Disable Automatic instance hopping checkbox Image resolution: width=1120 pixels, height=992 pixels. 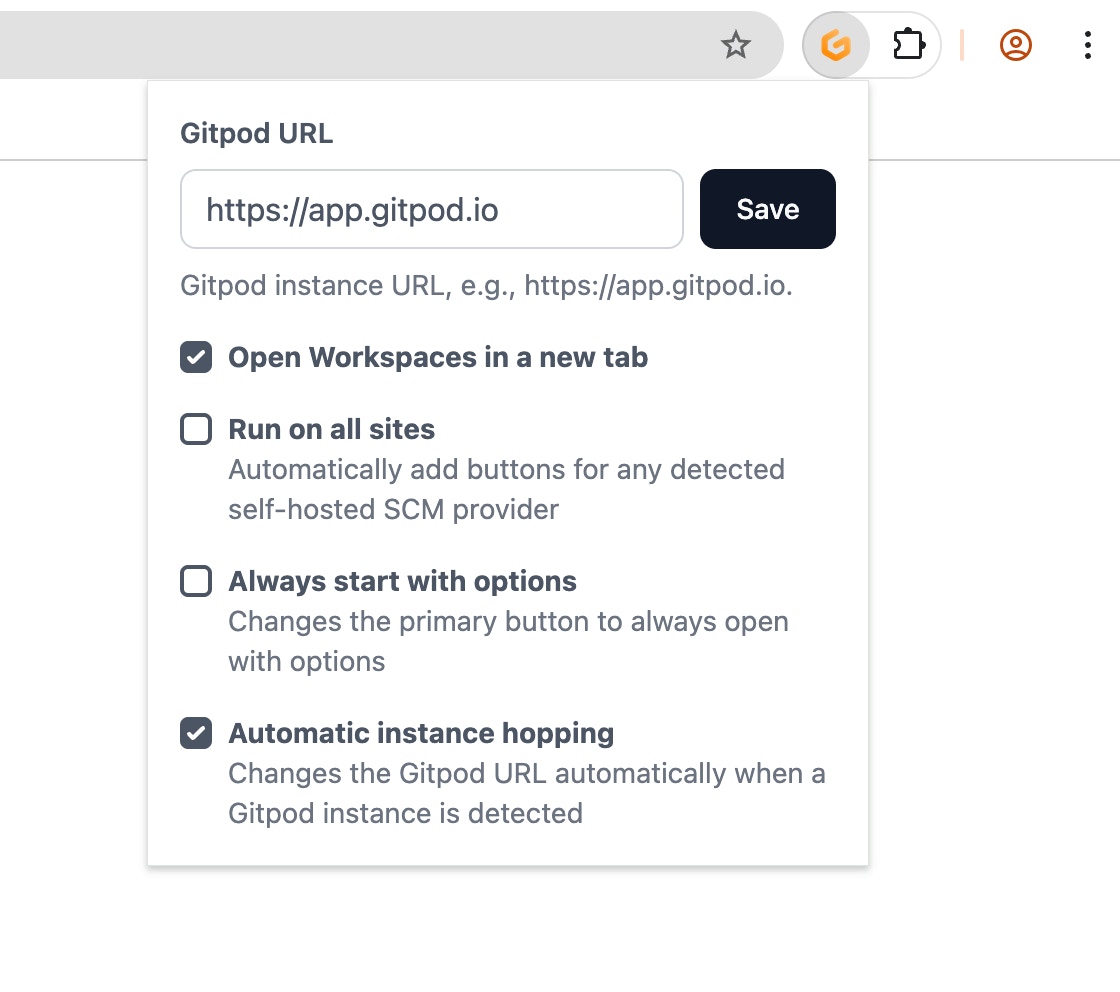[x=196, y=733]
